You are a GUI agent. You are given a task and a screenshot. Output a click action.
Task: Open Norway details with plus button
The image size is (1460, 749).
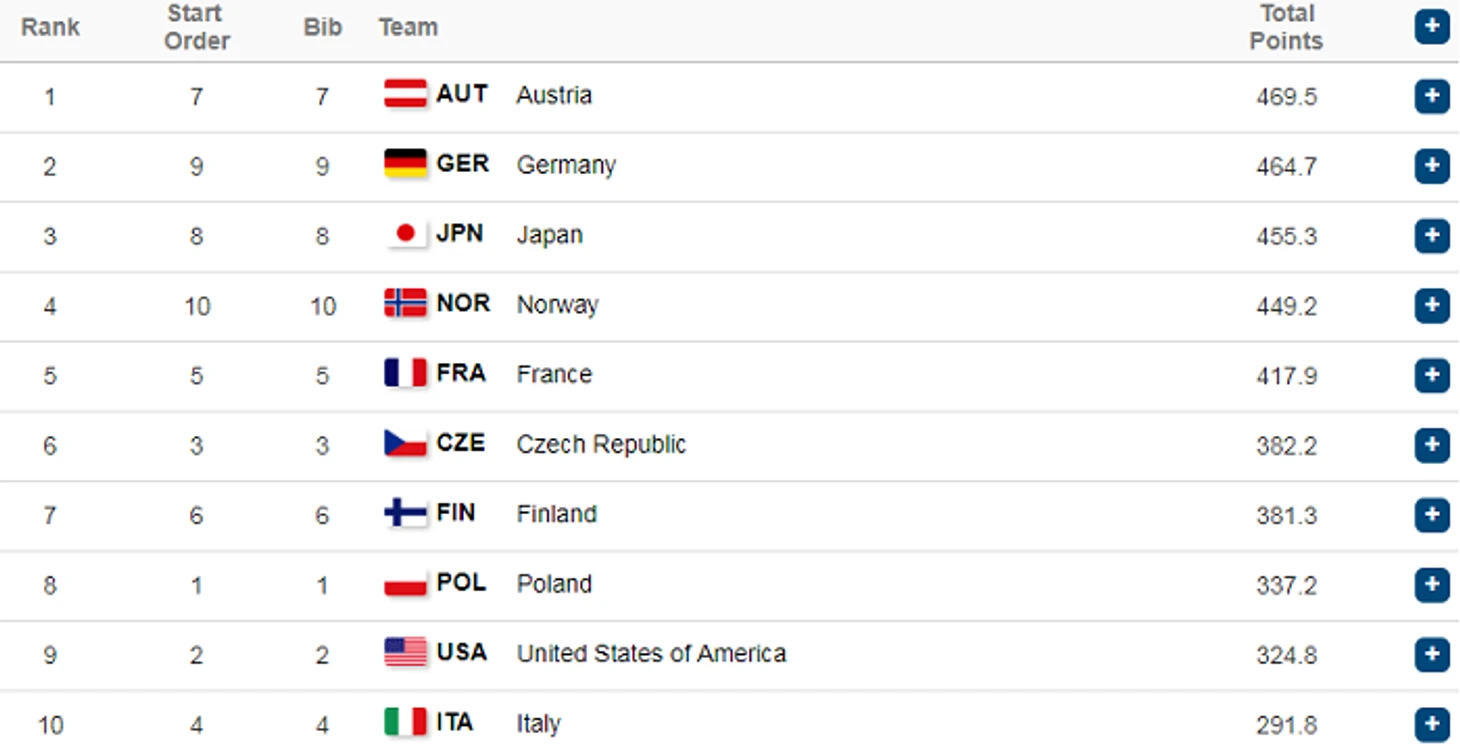(x=1431, y=305)
